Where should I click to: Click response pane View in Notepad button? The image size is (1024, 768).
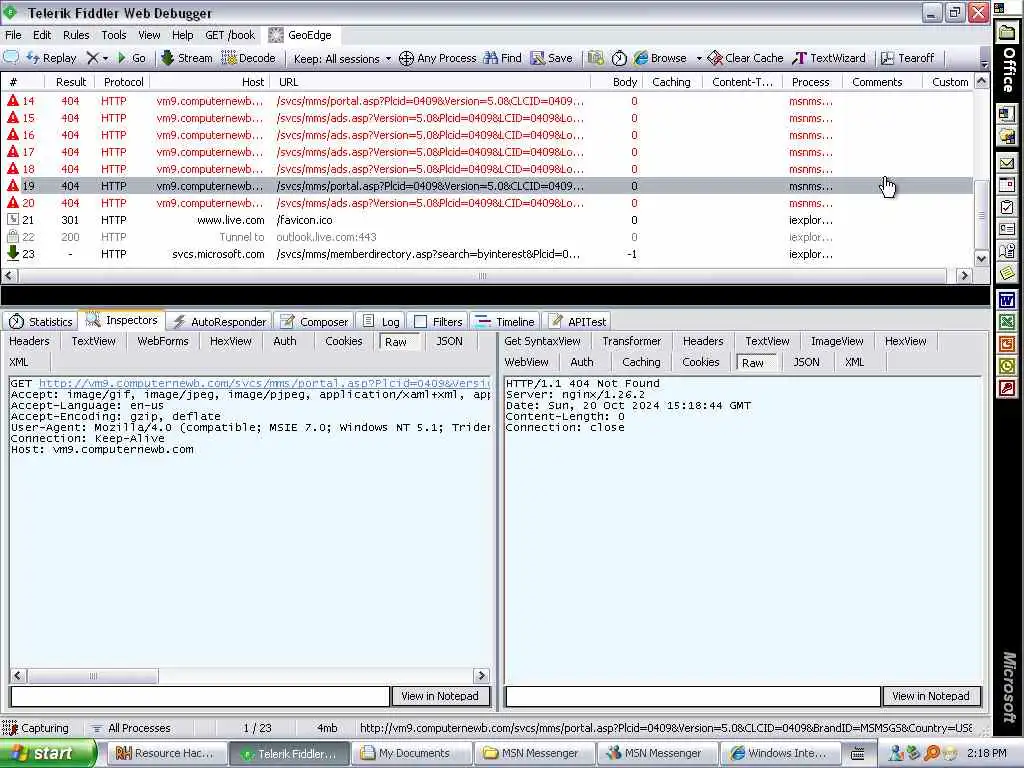pyautogui.click(x=931, y=696)
